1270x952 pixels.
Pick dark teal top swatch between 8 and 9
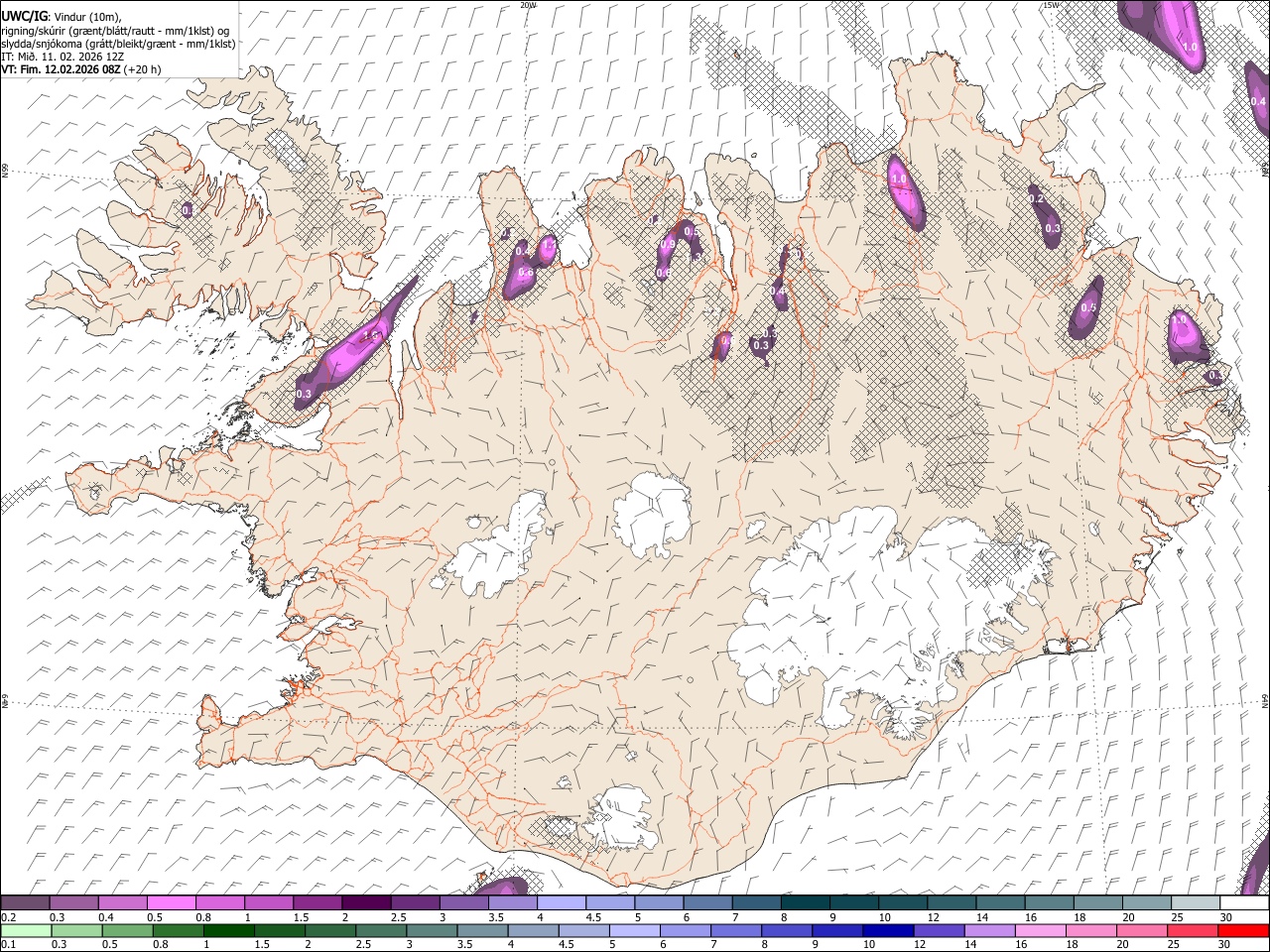click(x=805, y=903)
